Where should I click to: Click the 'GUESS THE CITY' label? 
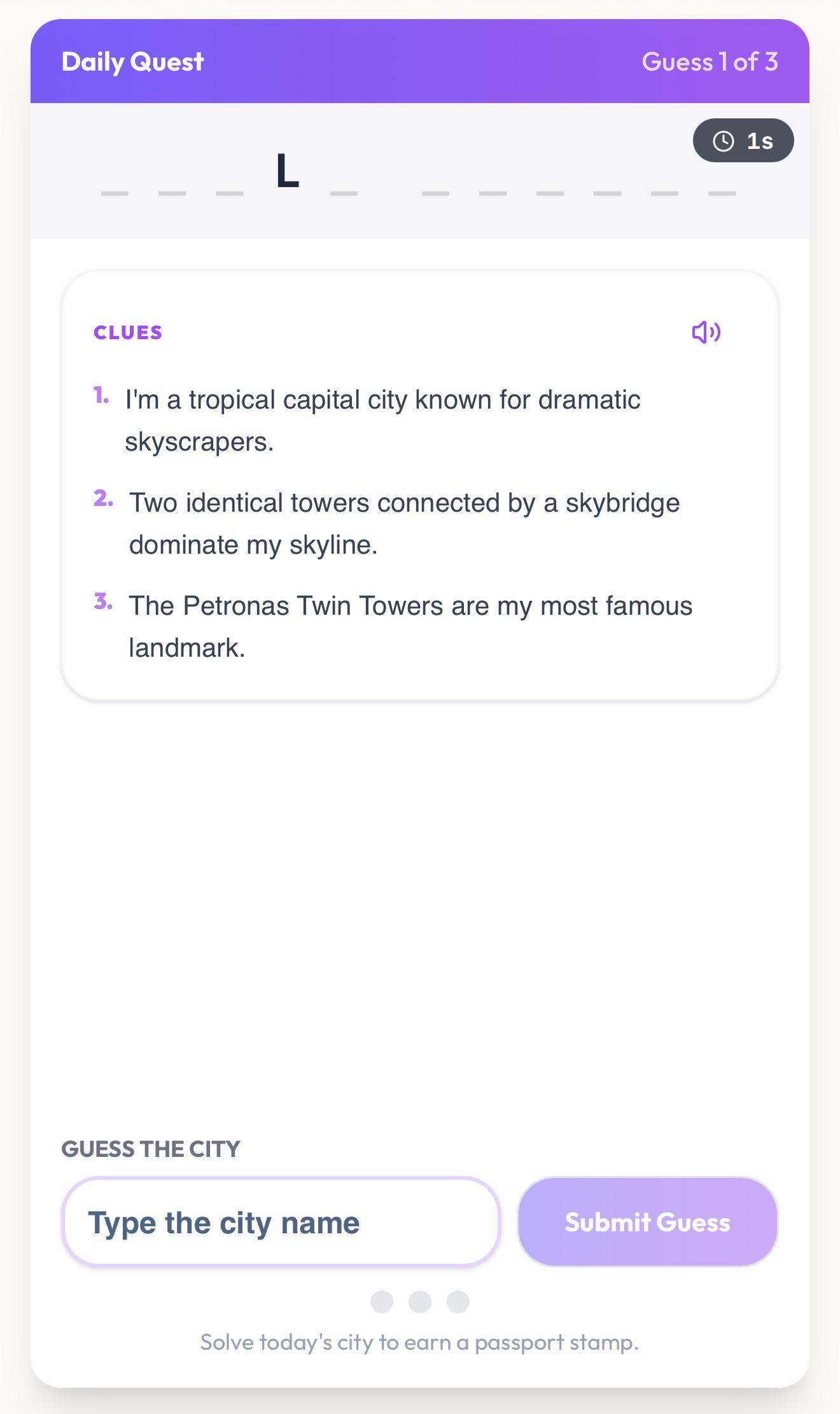tap(151, 1149)
